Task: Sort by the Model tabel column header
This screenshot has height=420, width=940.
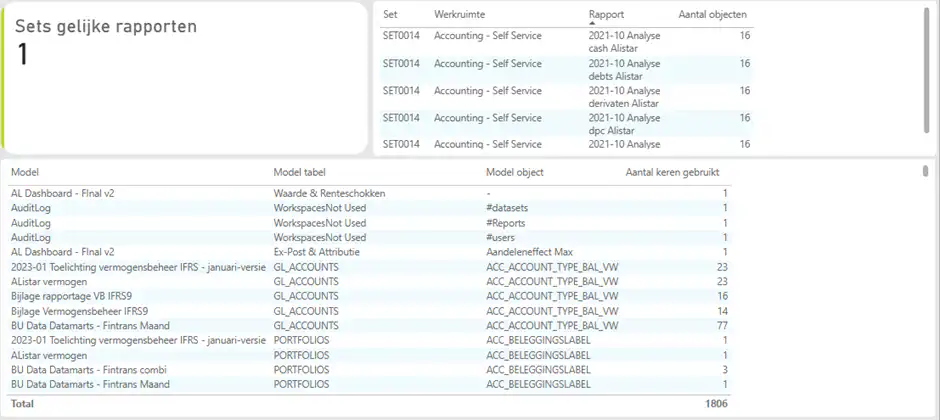Action: pyautogui.click(x=299, y=172)
